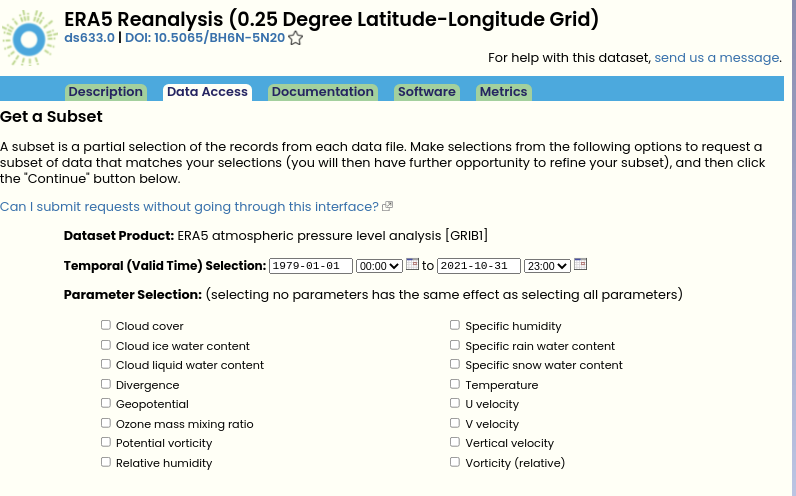Check the U velocity parameter box
The height and width of the screenshot is (496, 796).
pyautogui.click(x=455, y=403)
